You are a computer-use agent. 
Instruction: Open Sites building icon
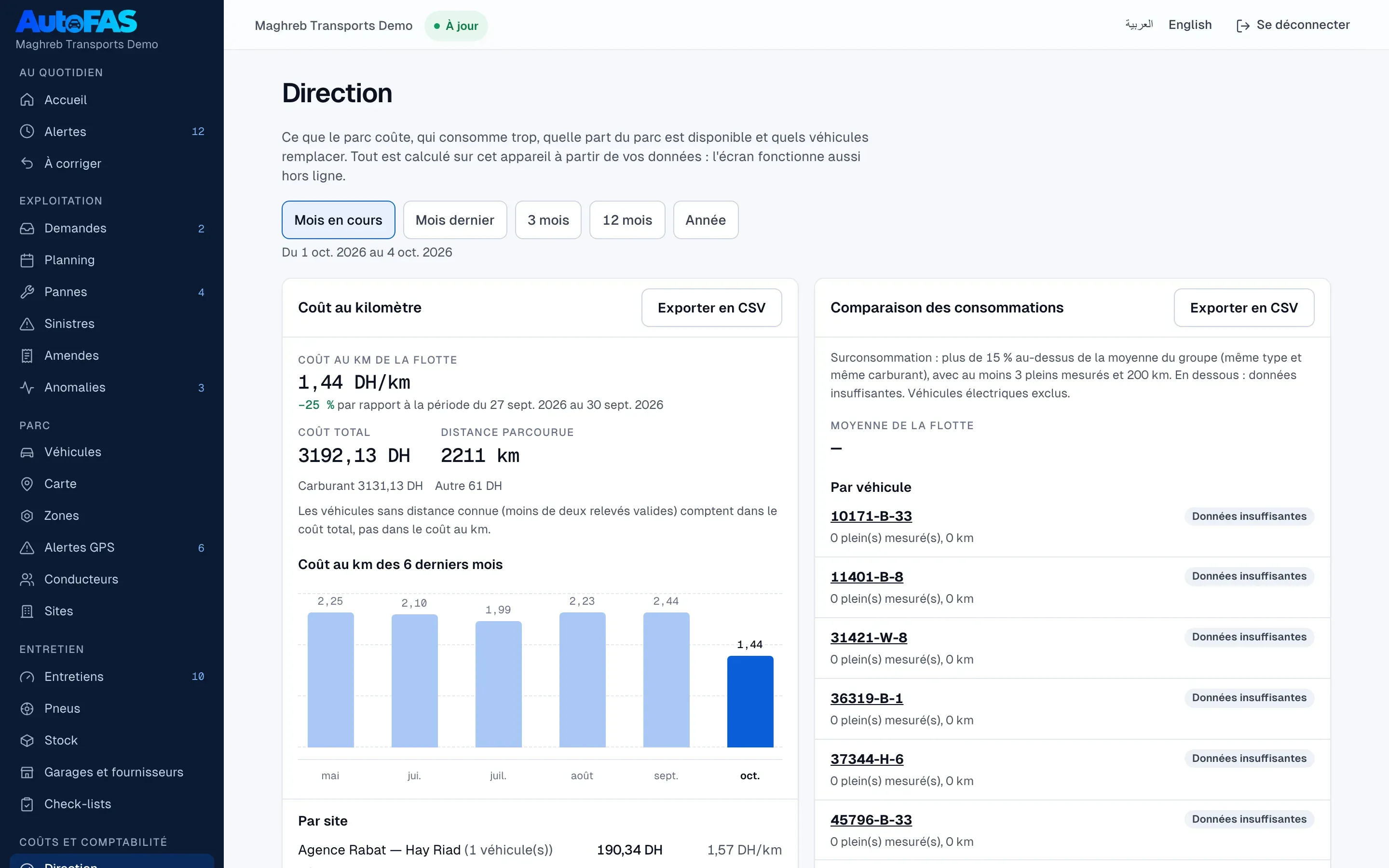tap(27, 611)
